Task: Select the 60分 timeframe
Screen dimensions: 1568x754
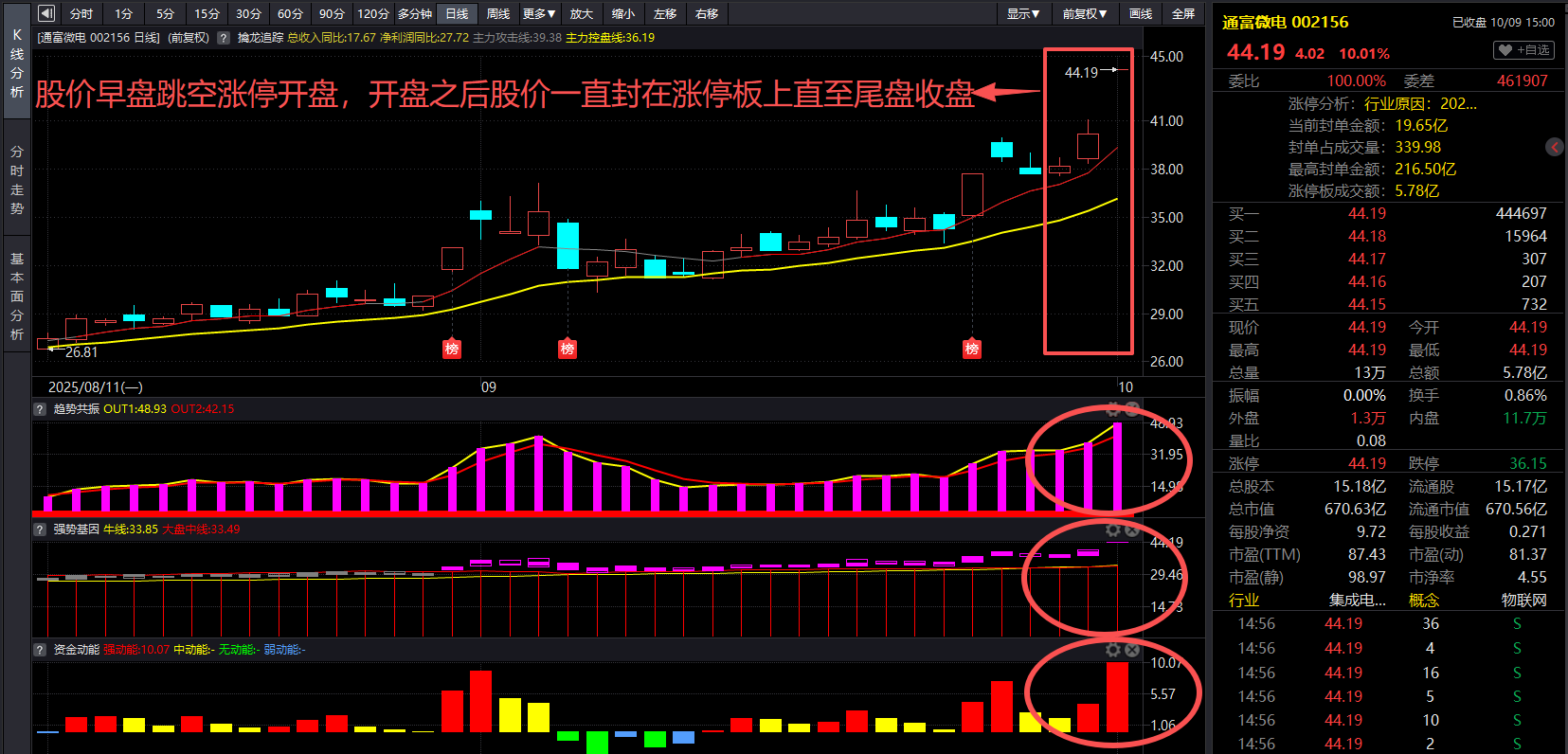Action: [x=290, y=13]
